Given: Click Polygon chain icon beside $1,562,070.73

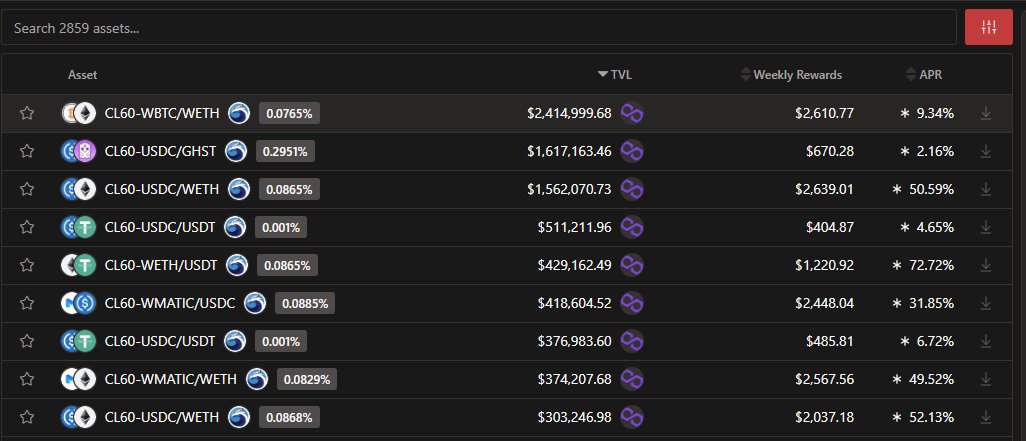Looking at the screenshot, I should tap(632, 189).
